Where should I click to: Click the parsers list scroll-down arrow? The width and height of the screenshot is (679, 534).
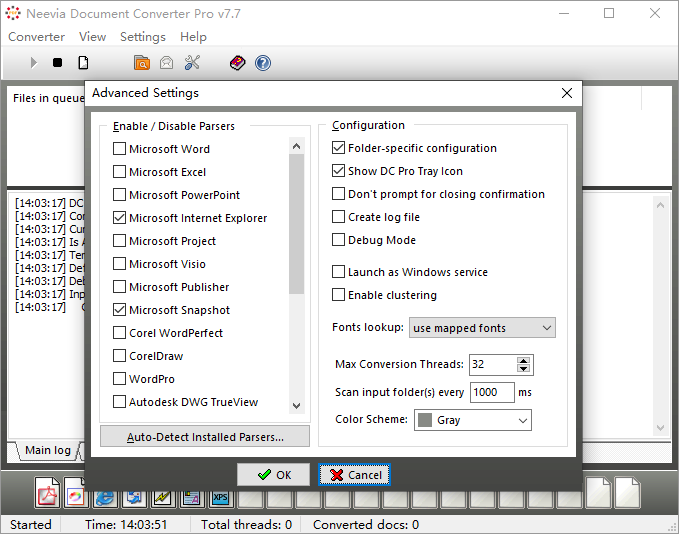pos(297,405)
